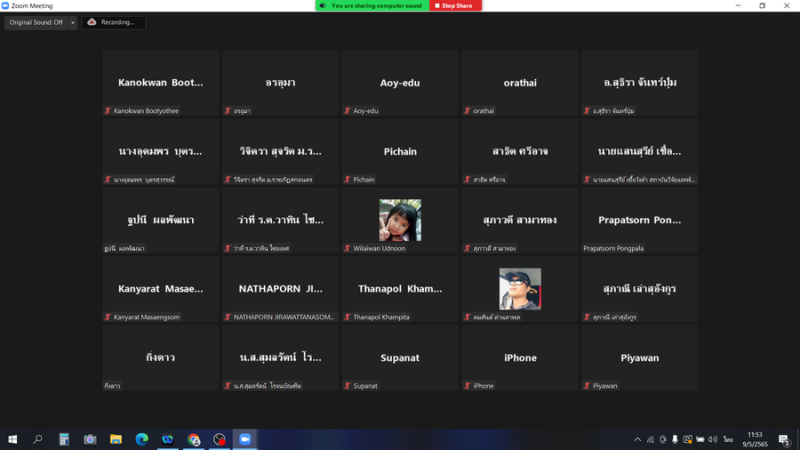The image size is (800, 450).
Task: Click the Recording cloud indicator
Action: click(113, 22)
